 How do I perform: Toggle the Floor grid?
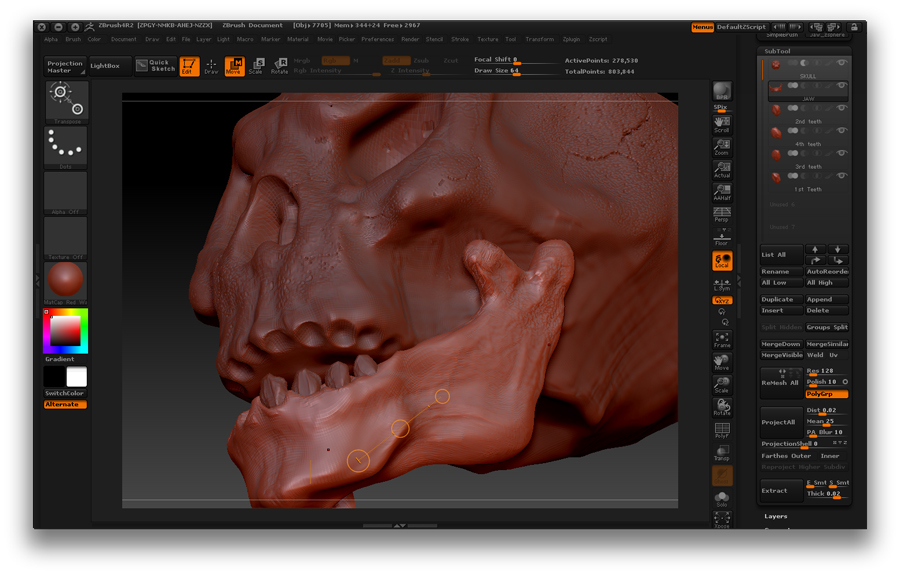click(722, 237)
